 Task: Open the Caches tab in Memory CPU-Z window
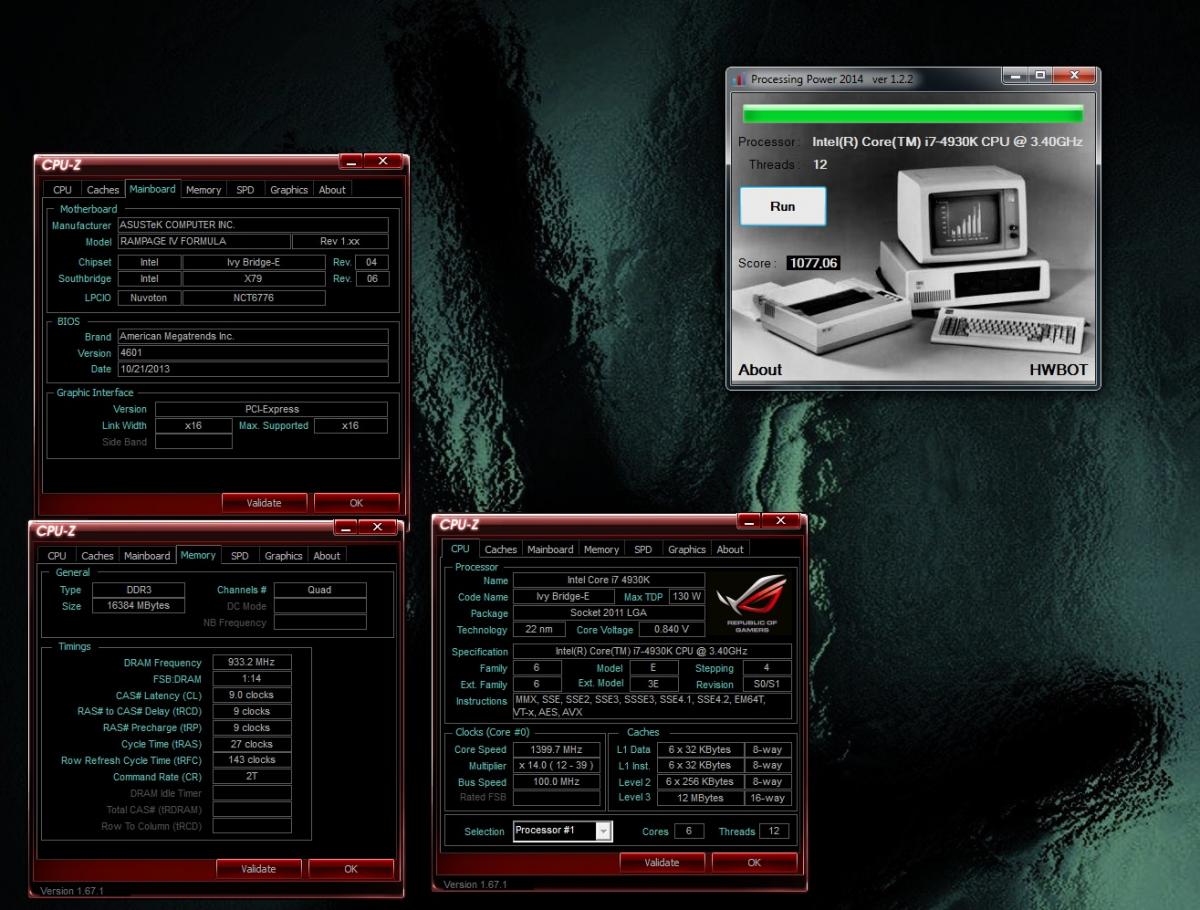[x=97, y=555]
